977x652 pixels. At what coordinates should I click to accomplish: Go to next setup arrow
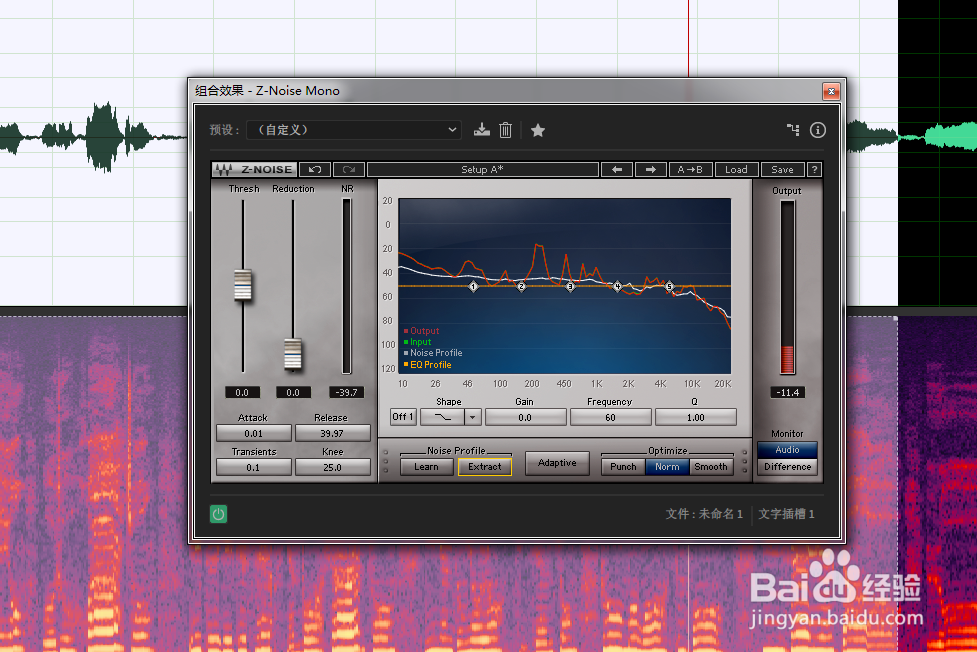pyautogui.click(x=651, y=170)
